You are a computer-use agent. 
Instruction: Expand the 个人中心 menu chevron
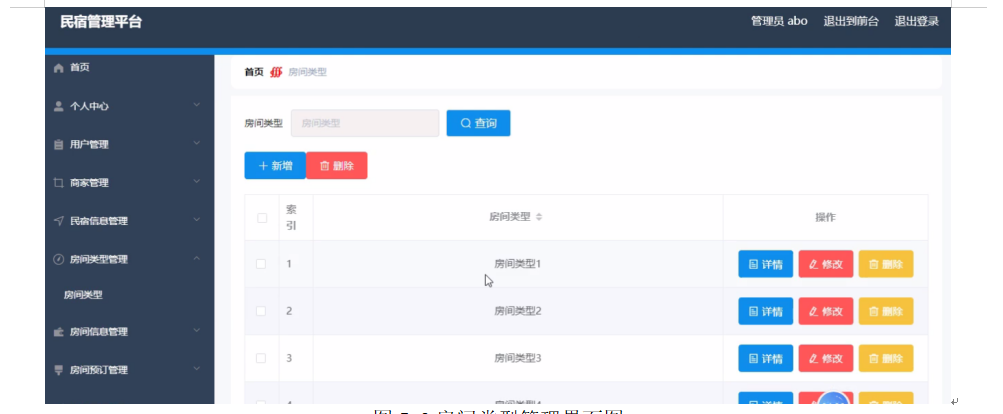pyautogui.click(x=196, y=105)
